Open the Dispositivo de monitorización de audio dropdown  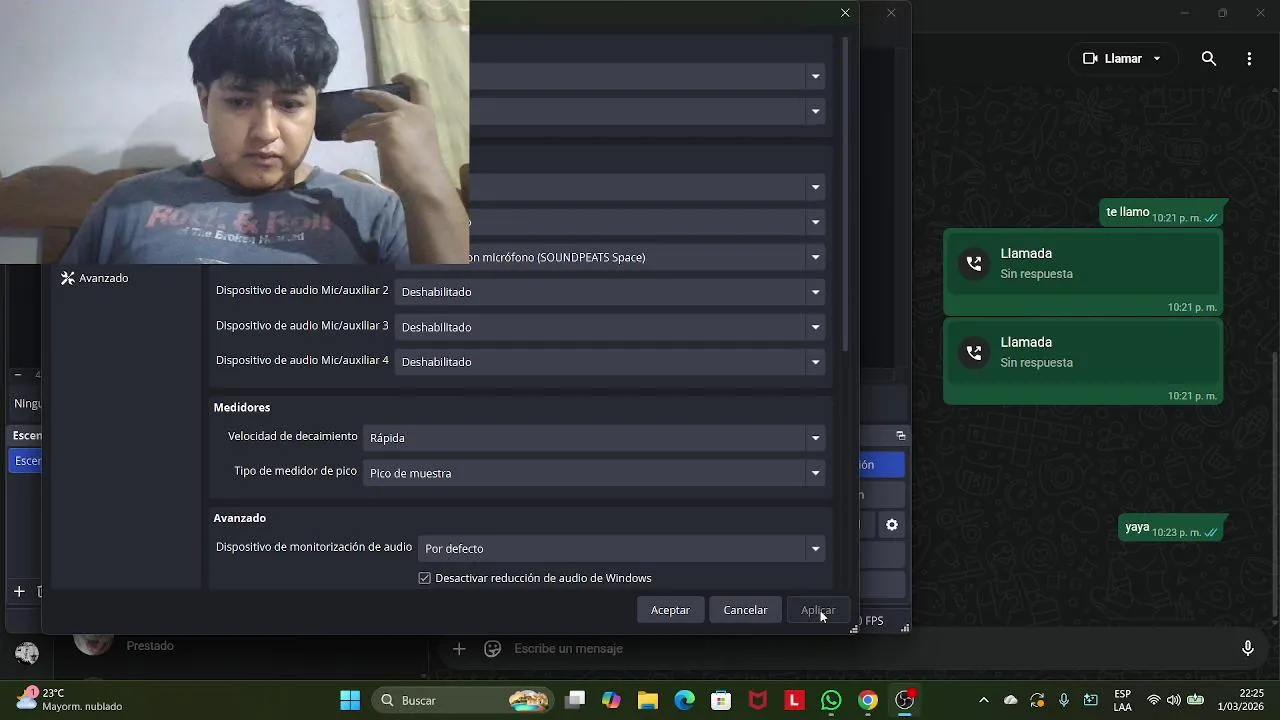[622, 548]
